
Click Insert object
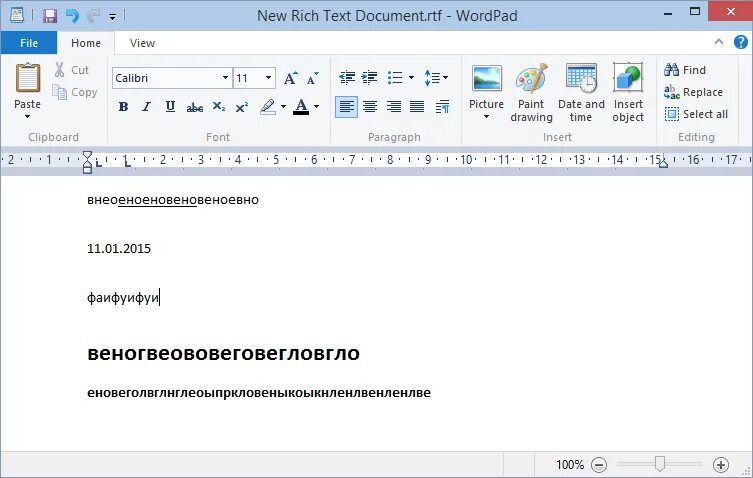pos(628,92)
